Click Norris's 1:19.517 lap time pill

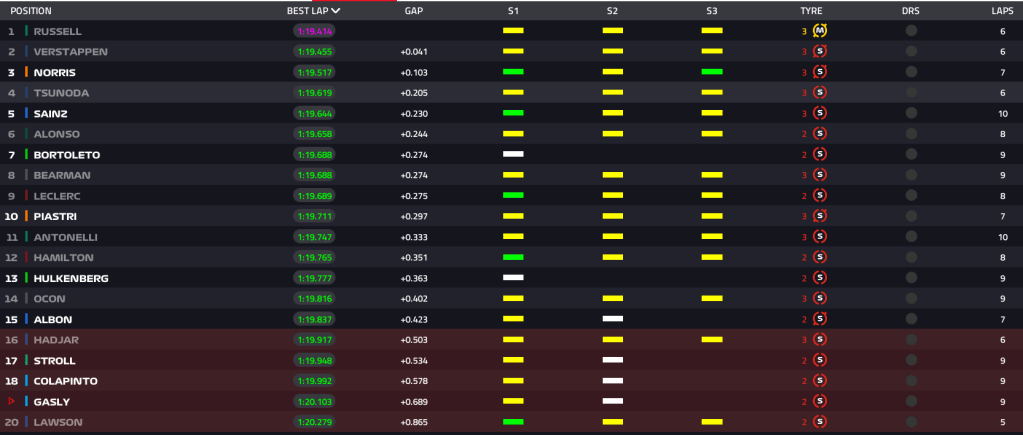314,72
